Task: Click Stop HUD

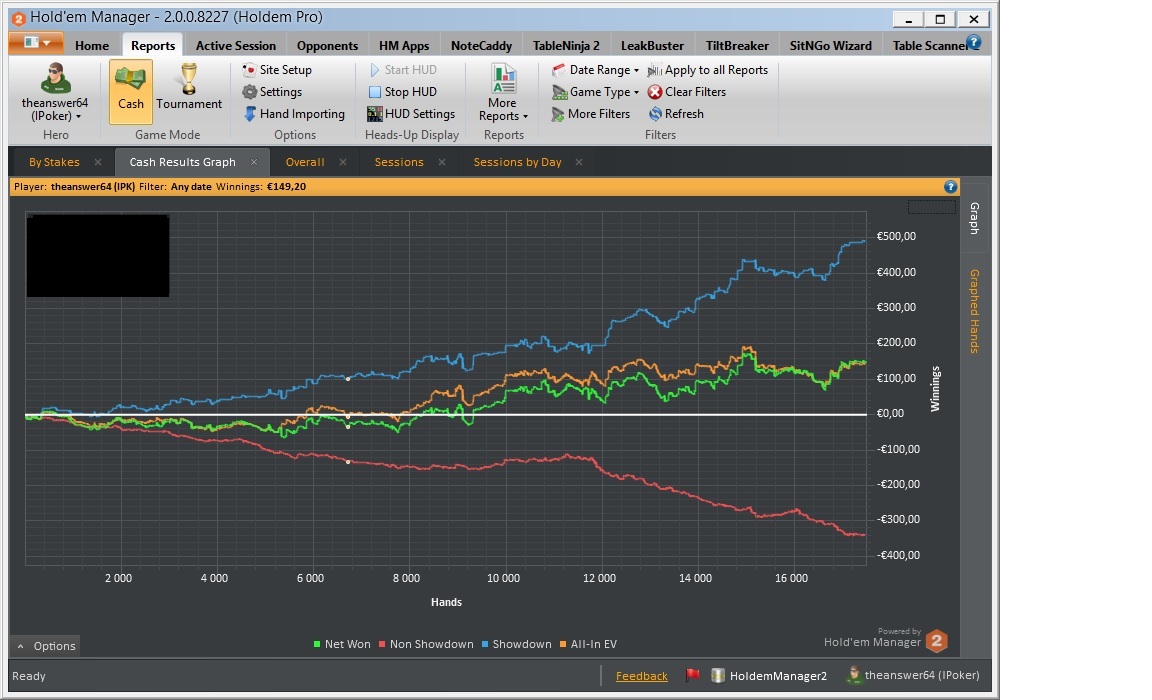Action: click(403, 92)
